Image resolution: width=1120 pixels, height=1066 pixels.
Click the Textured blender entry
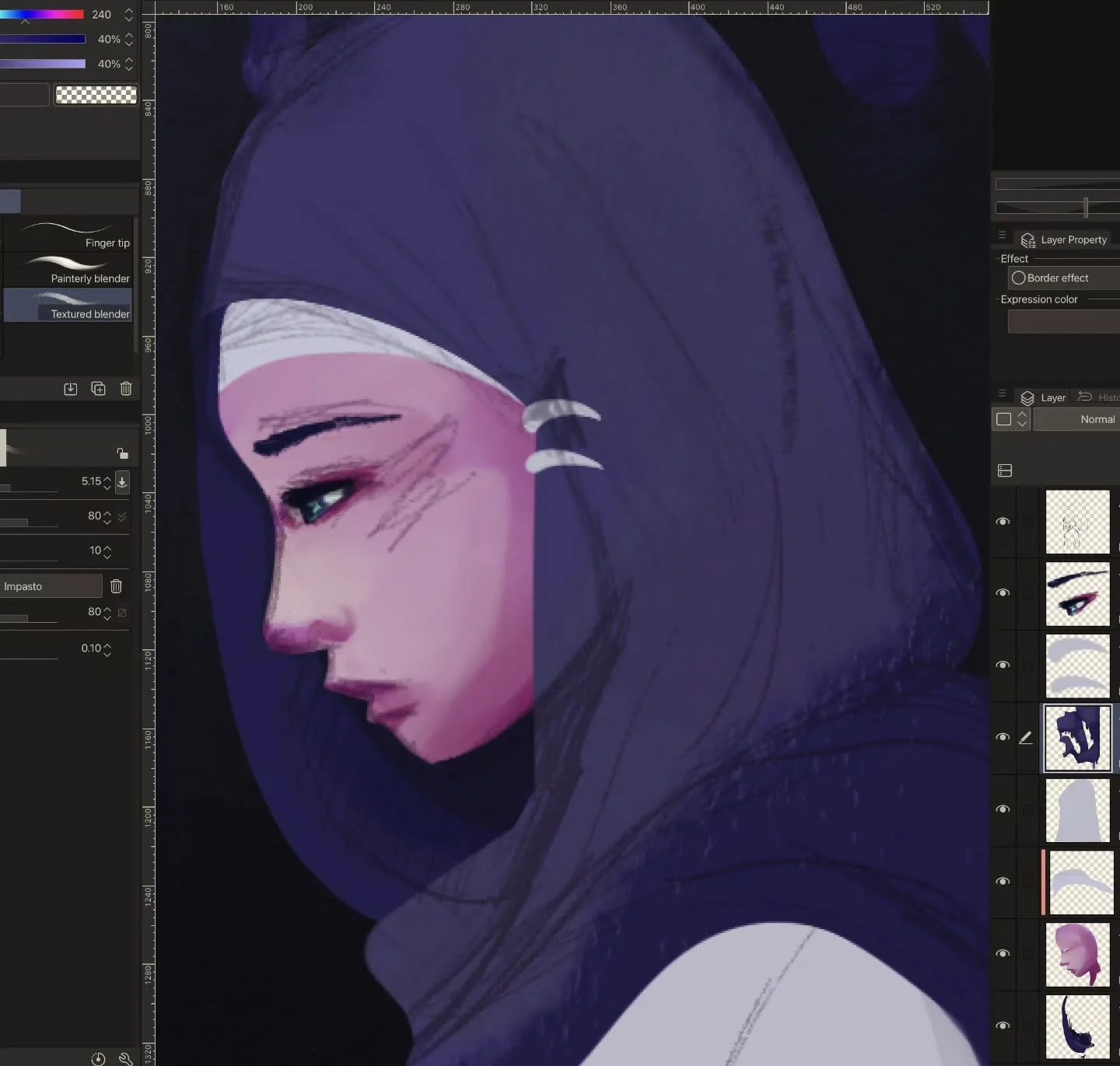tap(70, 307)
